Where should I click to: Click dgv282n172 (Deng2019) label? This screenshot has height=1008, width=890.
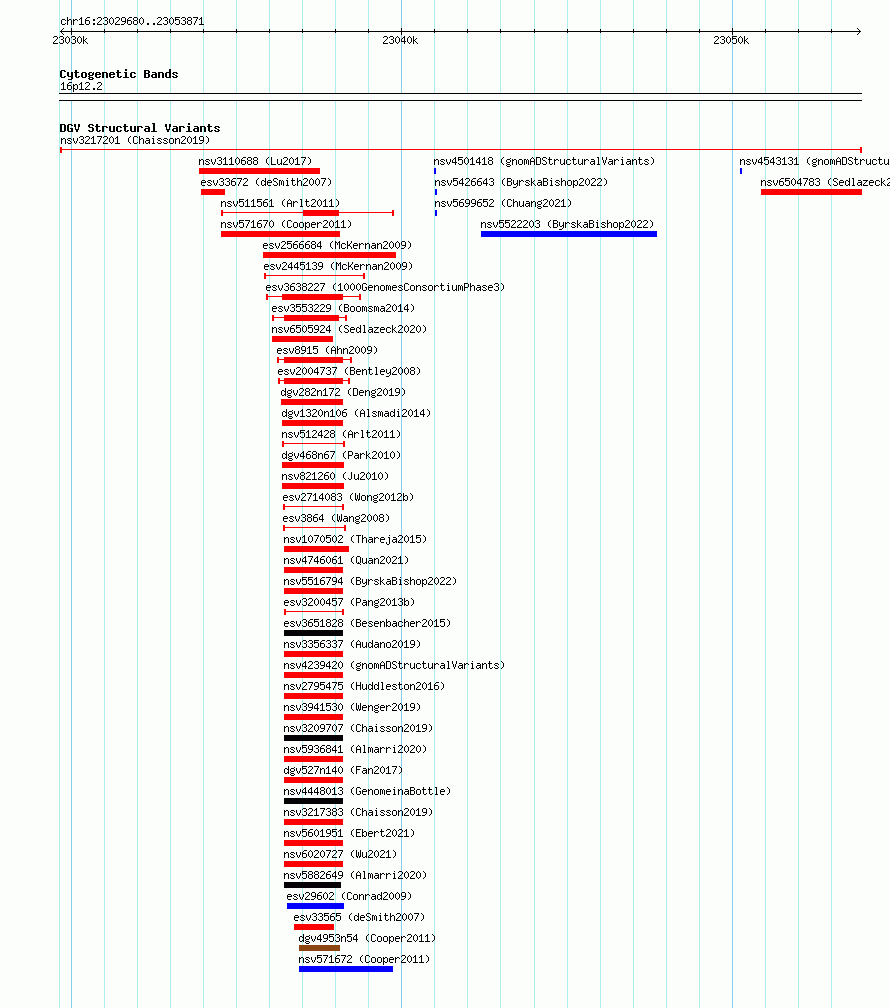[343, 392]
